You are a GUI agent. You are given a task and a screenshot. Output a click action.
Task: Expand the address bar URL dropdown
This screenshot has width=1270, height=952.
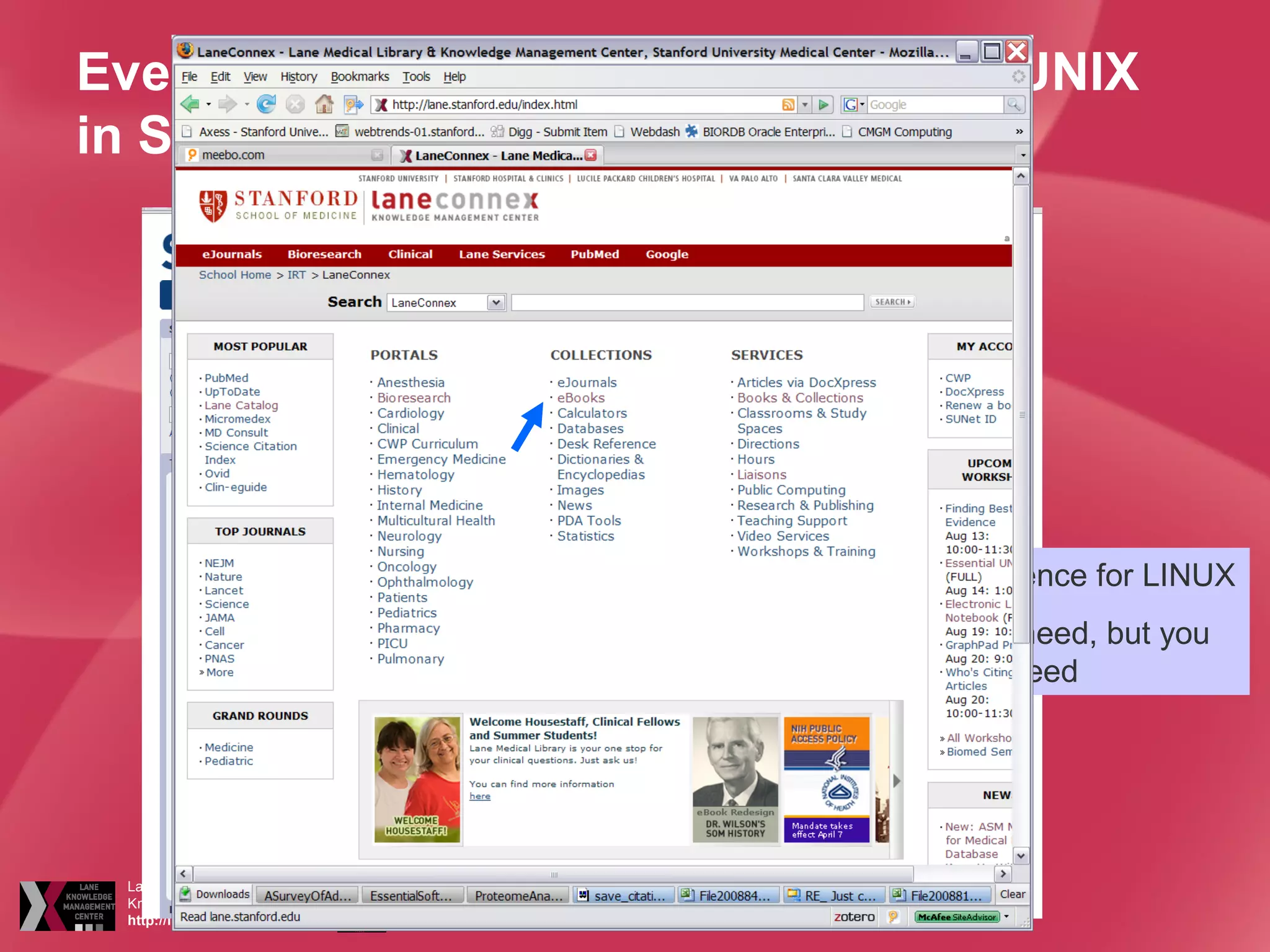coord(805,105)
